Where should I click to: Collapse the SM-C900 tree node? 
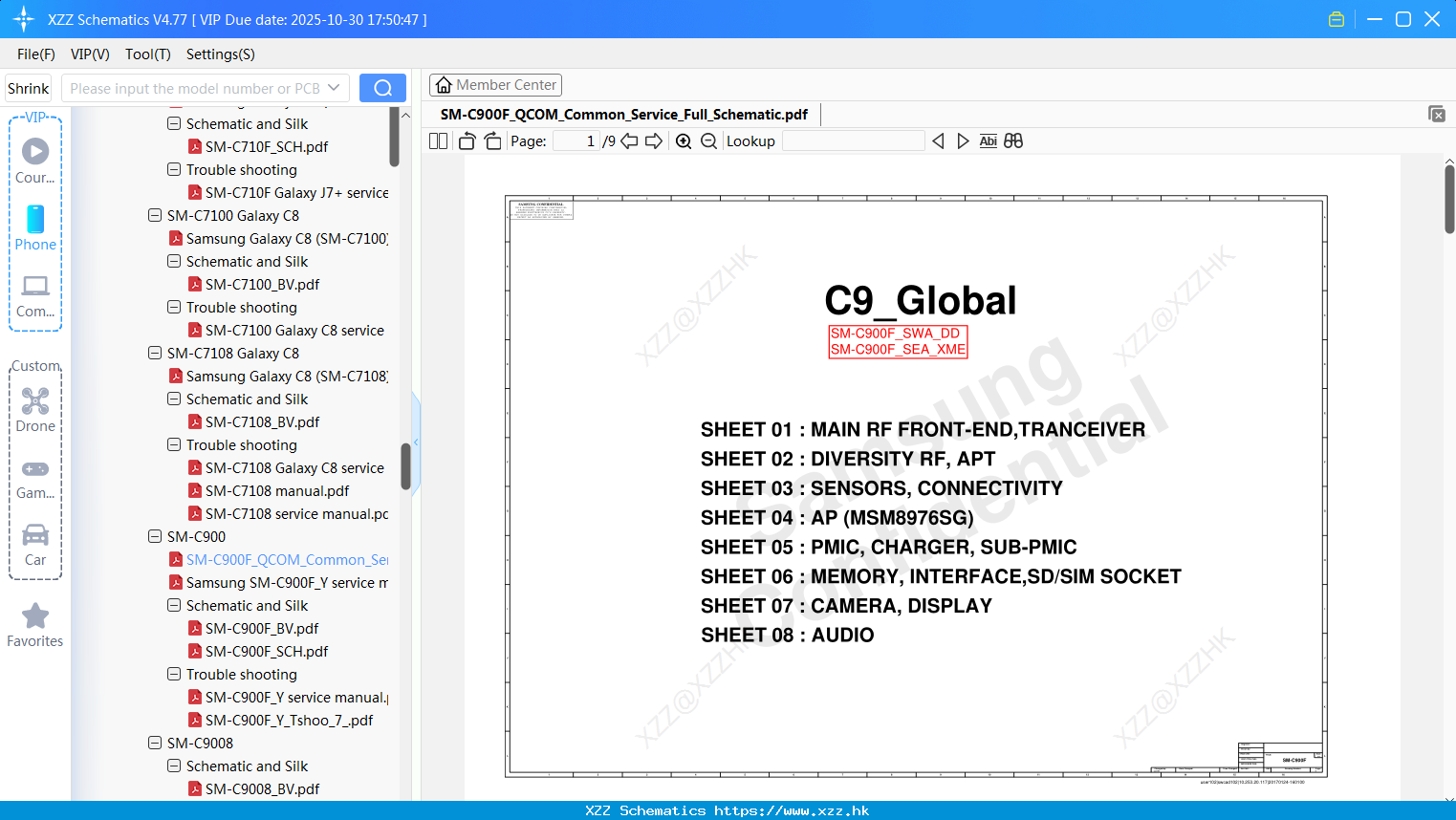(x=155, y=536)
